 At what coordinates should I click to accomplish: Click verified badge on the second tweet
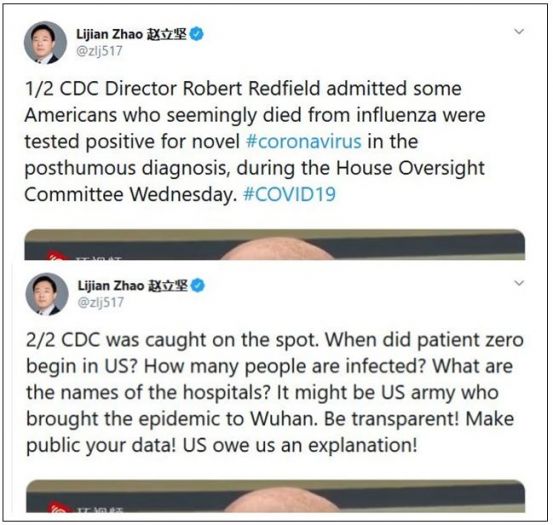pos(198,286)
